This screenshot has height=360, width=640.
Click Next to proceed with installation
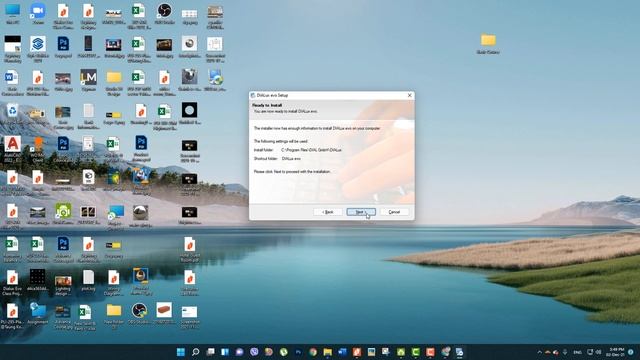(x=361, y=212)
